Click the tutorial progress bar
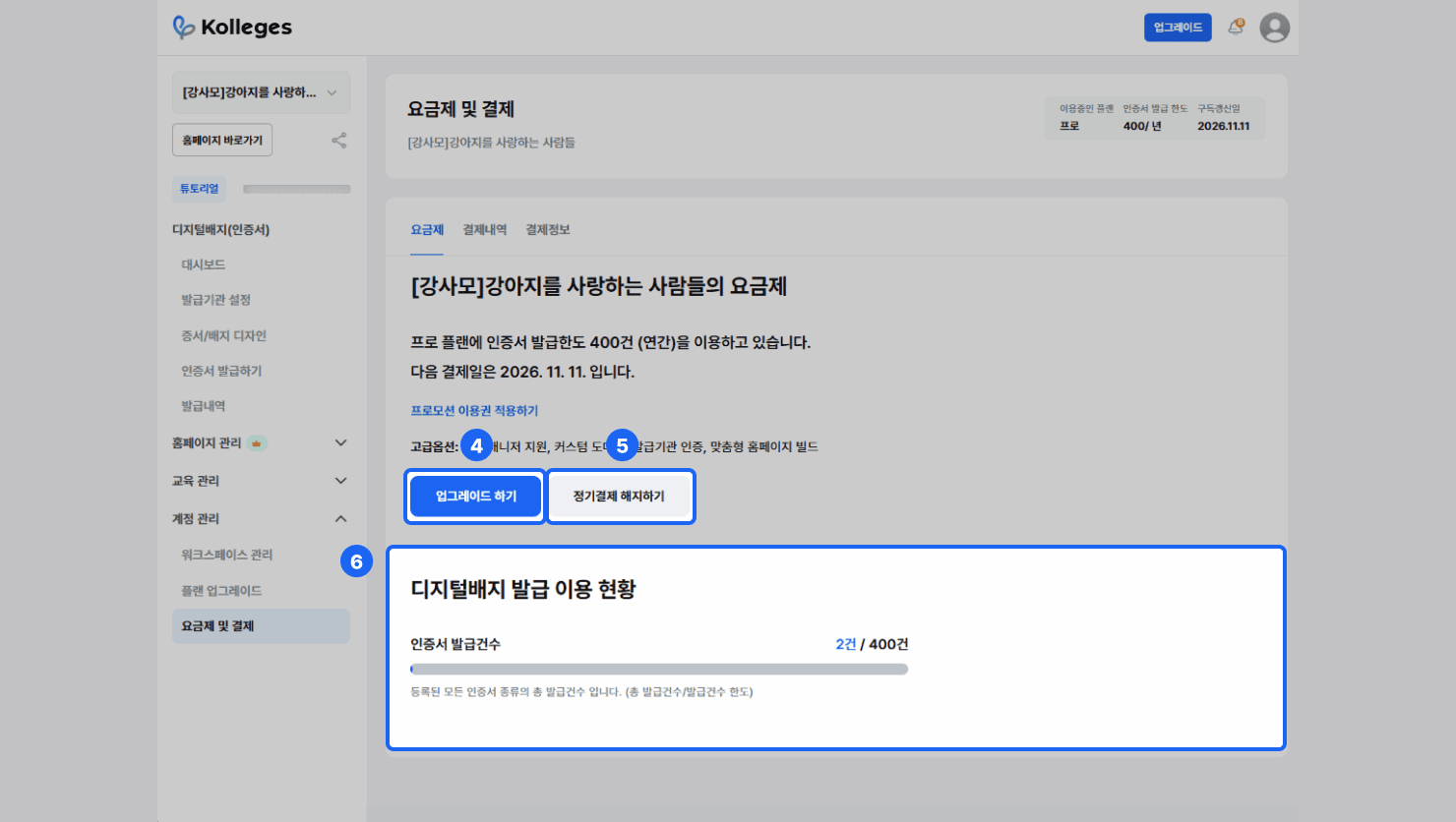This screenshot has width=1456, height=822. coord(296,189)
